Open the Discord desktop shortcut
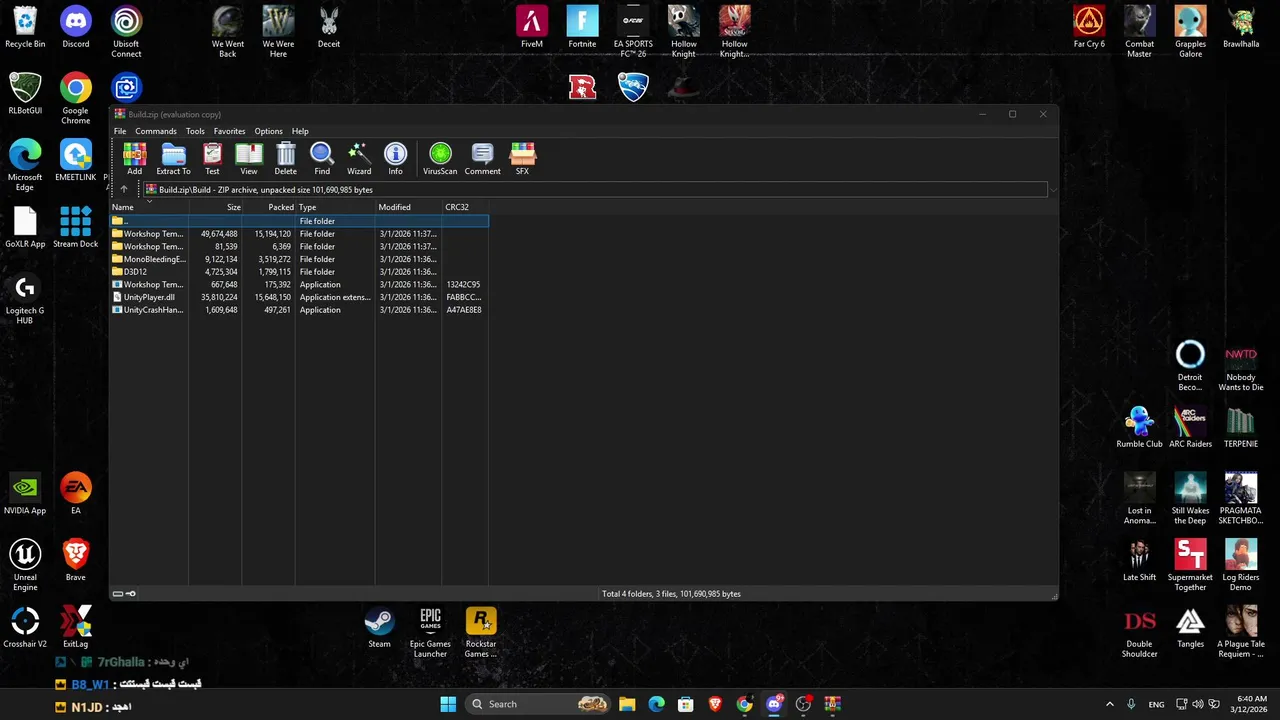Screen dimensions: 1280x720 tap(76, 28)
